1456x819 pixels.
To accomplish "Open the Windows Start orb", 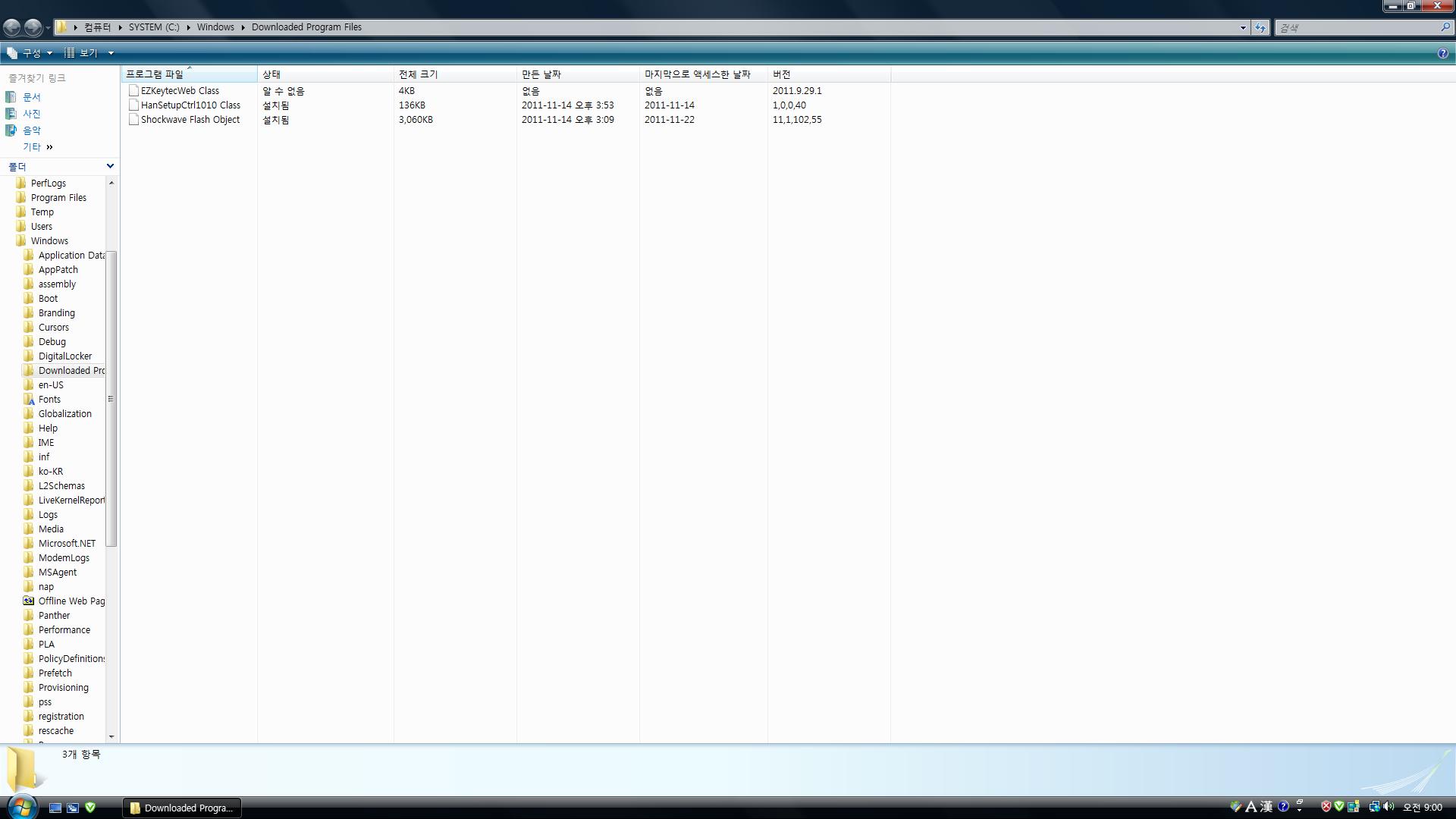I will click(21, 805).
